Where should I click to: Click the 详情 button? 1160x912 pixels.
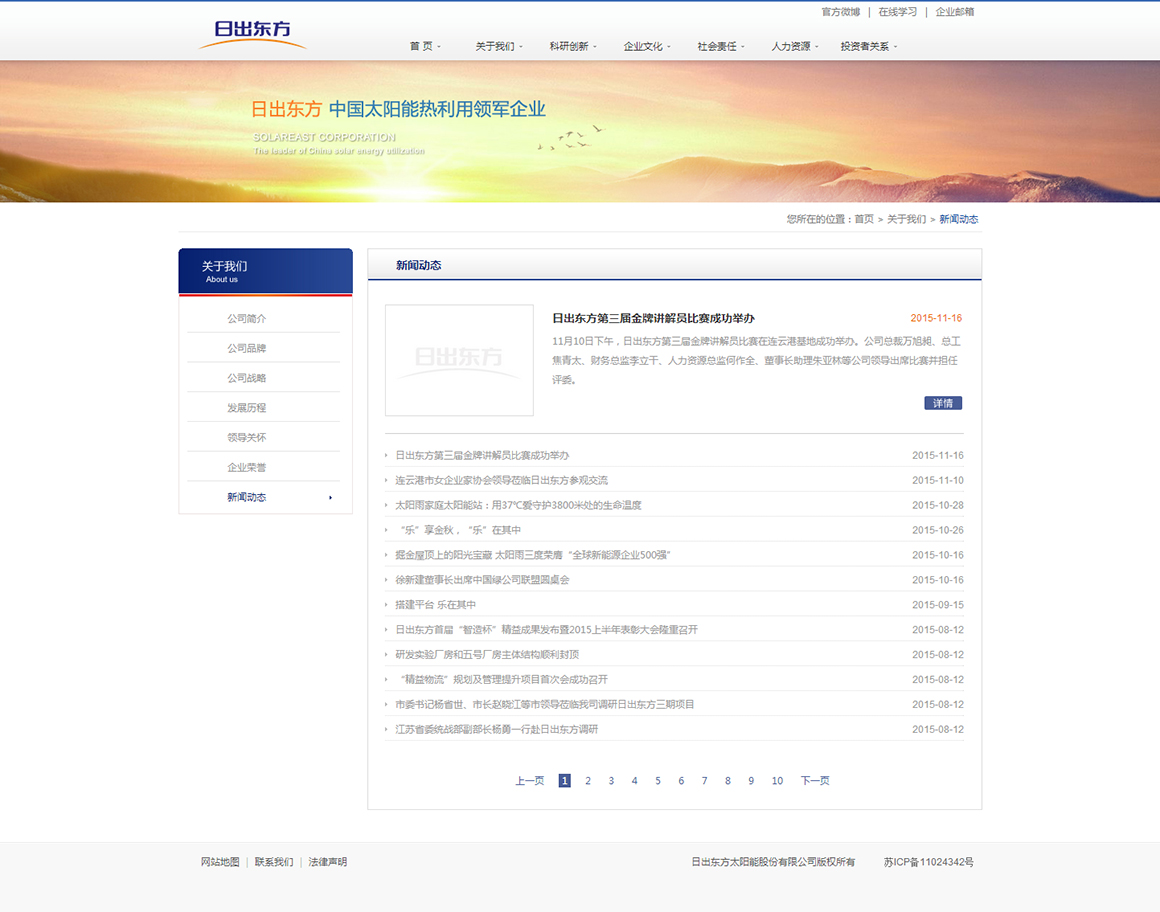(942, 403)
